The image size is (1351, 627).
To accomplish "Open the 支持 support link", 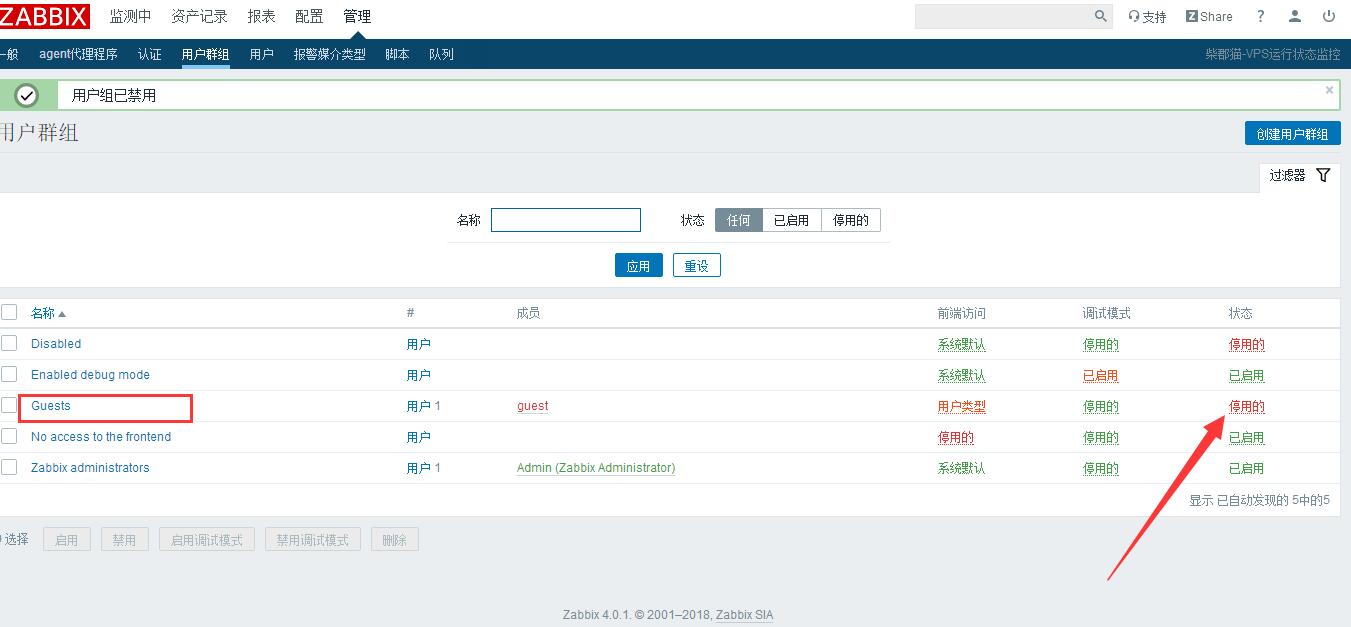I will 1147,17.
